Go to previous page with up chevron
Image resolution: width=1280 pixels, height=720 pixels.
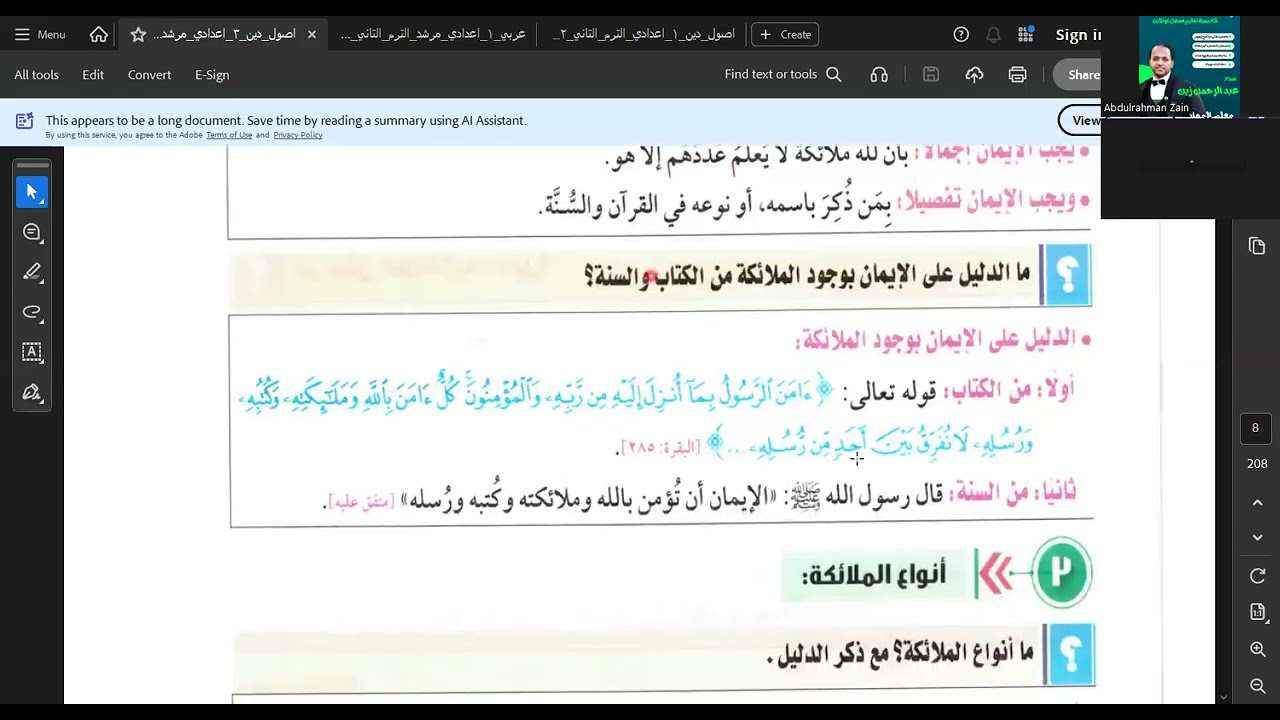[x=1258, y=503]
